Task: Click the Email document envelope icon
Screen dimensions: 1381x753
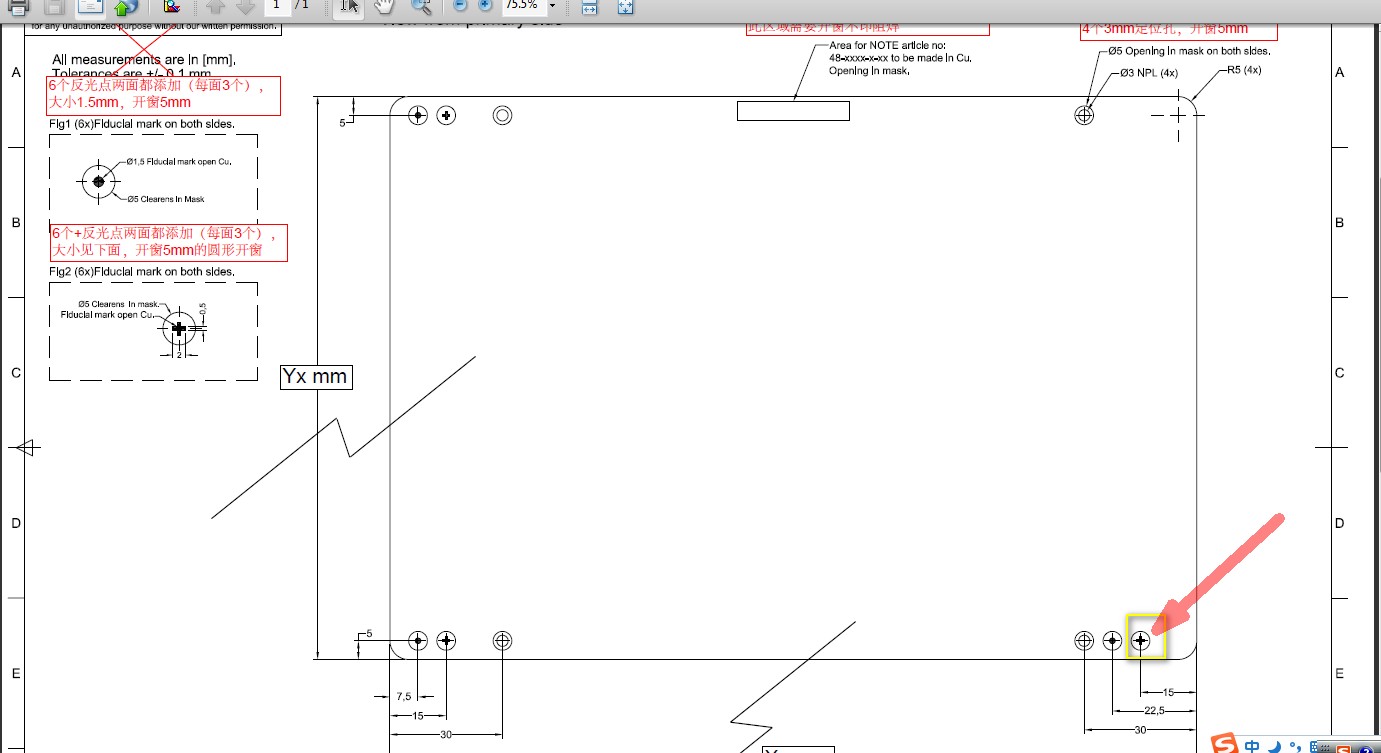Action: click(x=90, y=6)
